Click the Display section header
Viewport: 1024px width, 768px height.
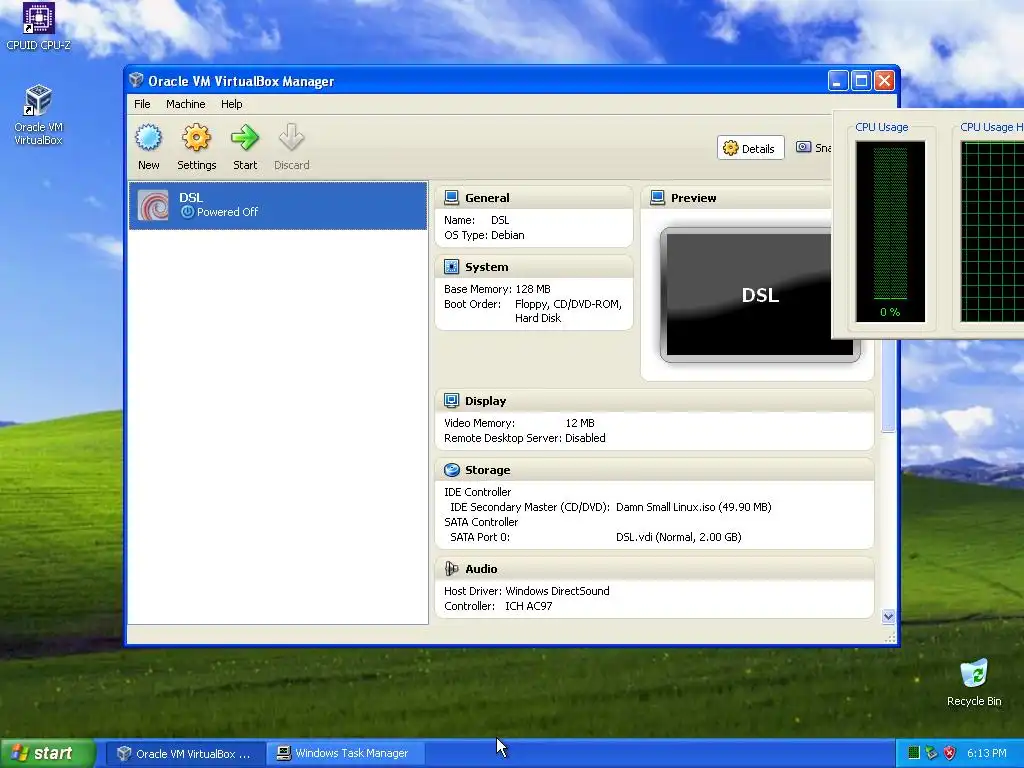coord(654,401)
